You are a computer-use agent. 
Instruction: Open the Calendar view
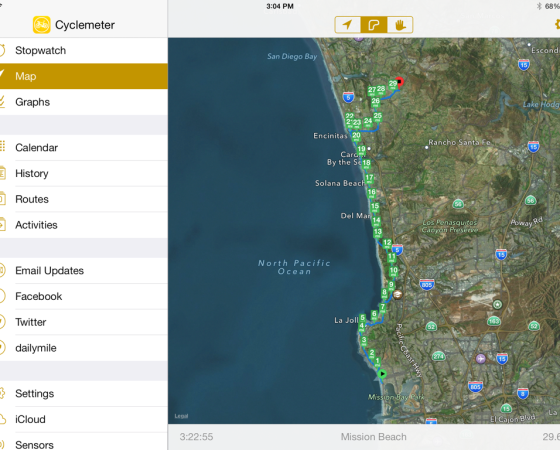tap(84, 148)
